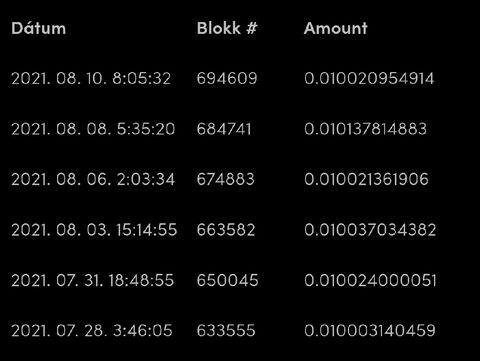
Task: Click amount 0.010003140459
Action: 370,331
